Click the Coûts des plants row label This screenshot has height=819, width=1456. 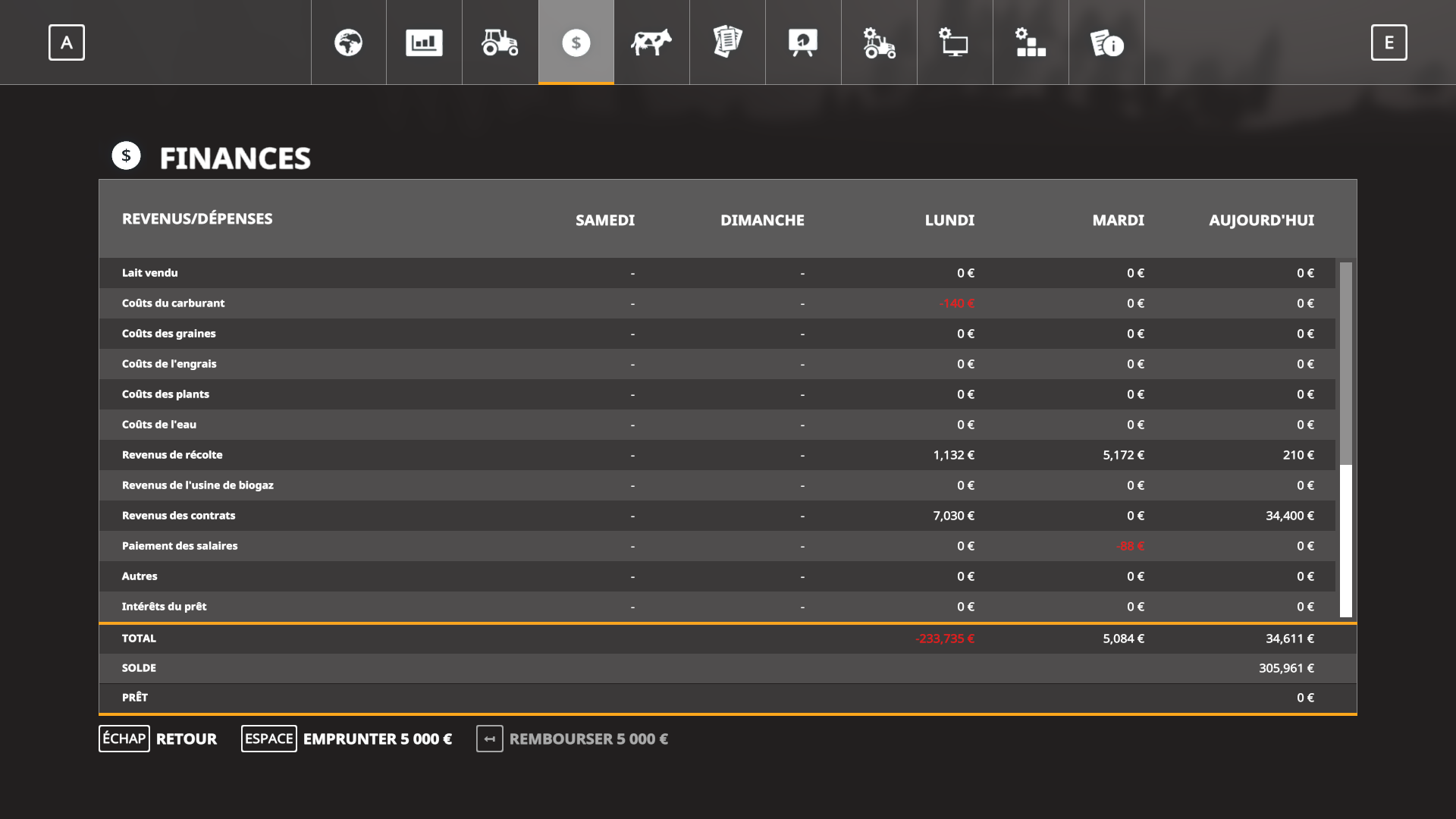(x=165, y=394)
